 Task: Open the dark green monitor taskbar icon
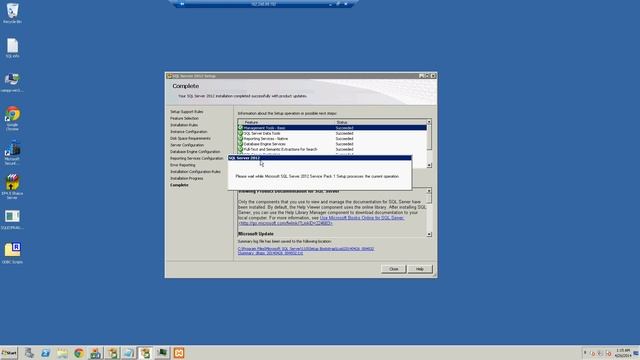coord(162,353)
